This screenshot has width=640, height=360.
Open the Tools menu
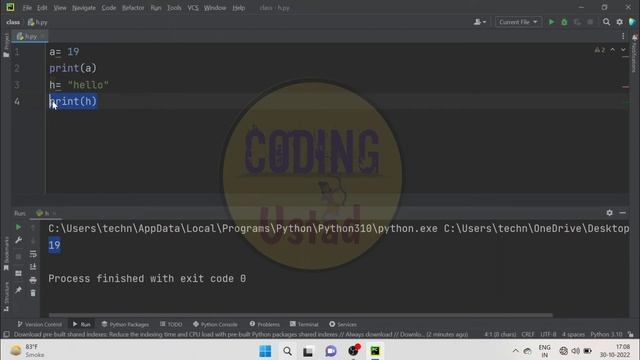[x=174, y=8]
